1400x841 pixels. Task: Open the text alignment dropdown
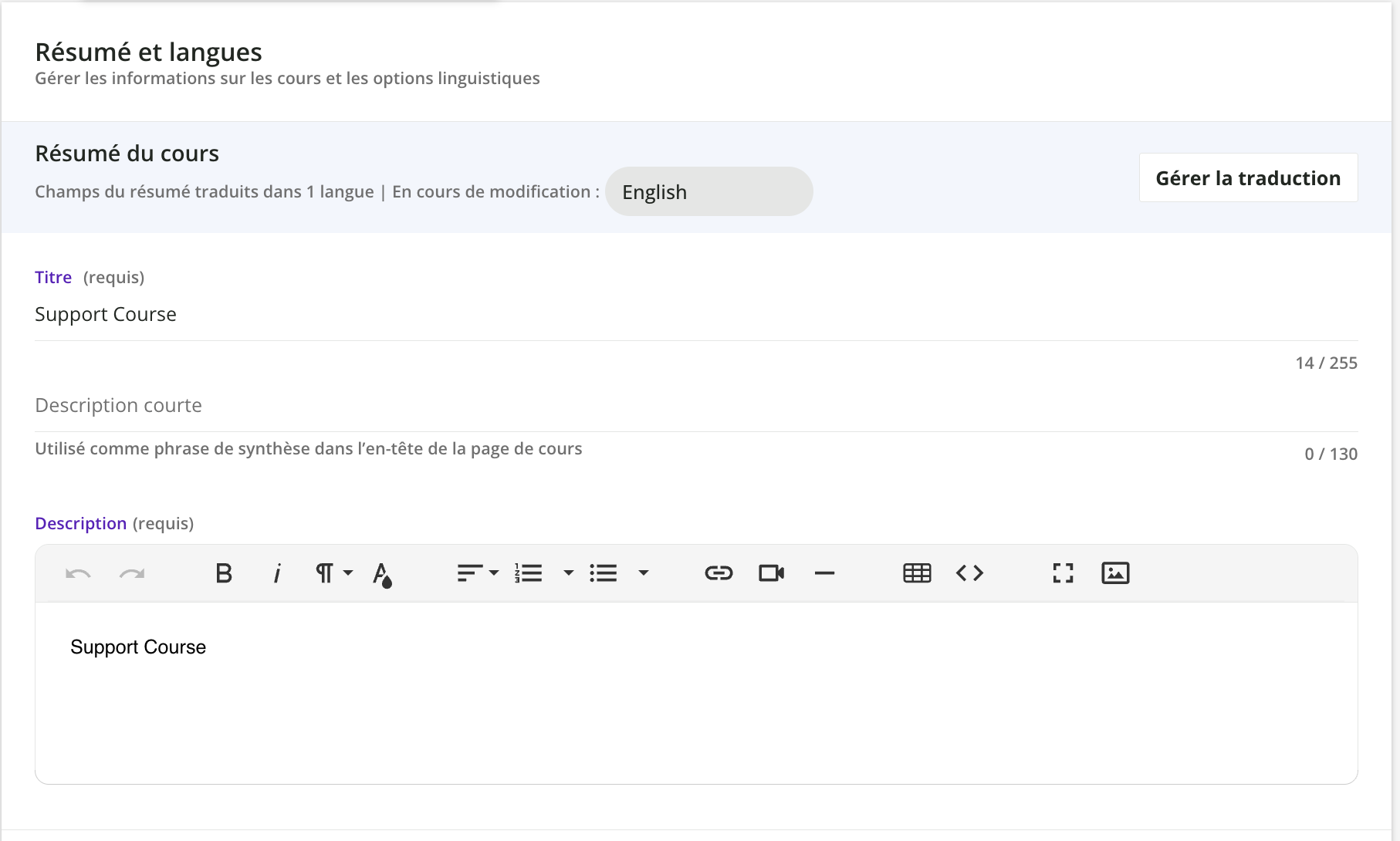click(x=478, y=573)
